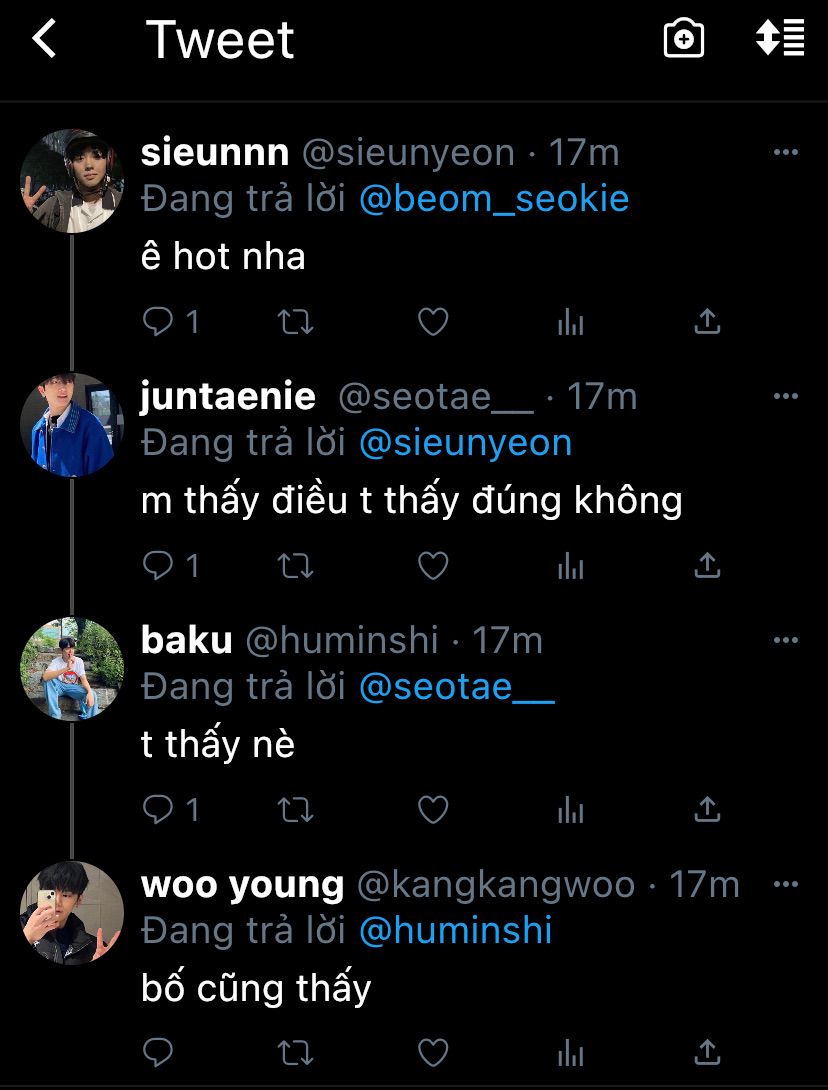828x1090 pixels.
Task: Open more options for sieunnn's tweet
Action: (x=786, y=153)
